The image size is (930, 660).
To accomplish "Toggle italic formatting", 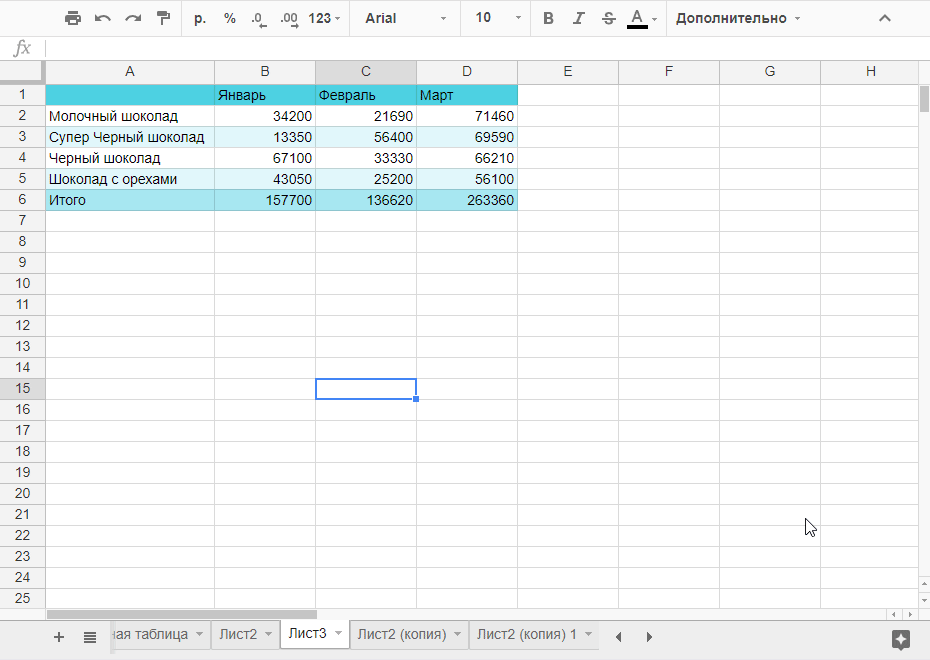I will click(578, 18).
